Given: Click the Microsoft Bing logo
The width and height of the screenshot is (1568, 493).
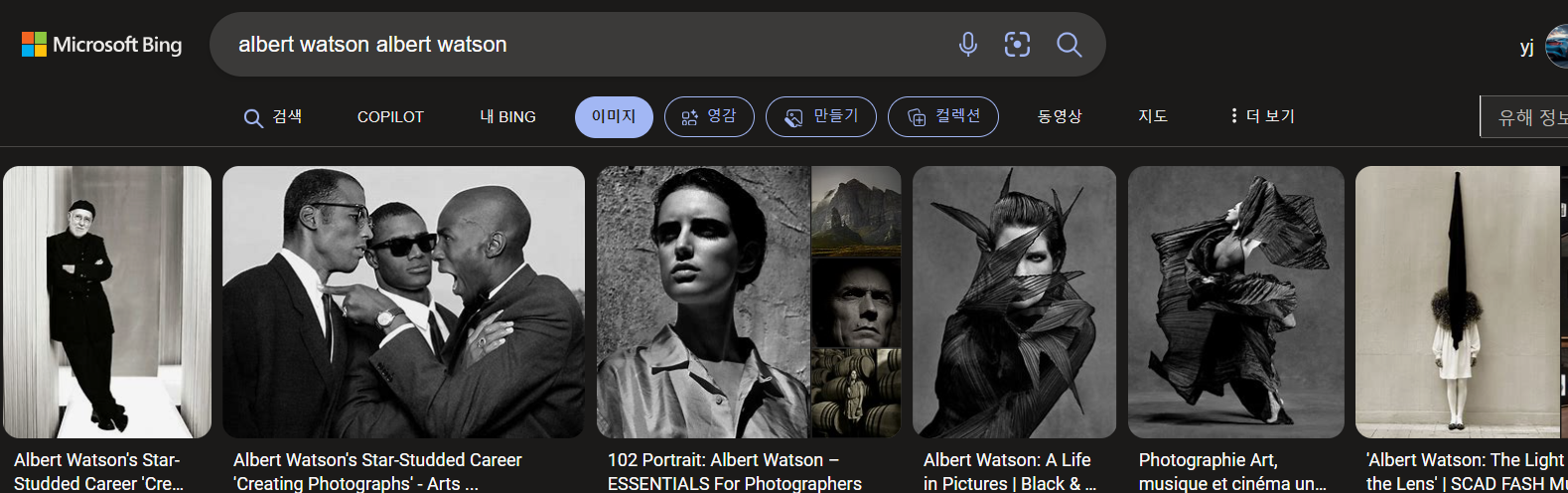Looking at the screenshot, I should pyautogui.click(x=102, y=45).
